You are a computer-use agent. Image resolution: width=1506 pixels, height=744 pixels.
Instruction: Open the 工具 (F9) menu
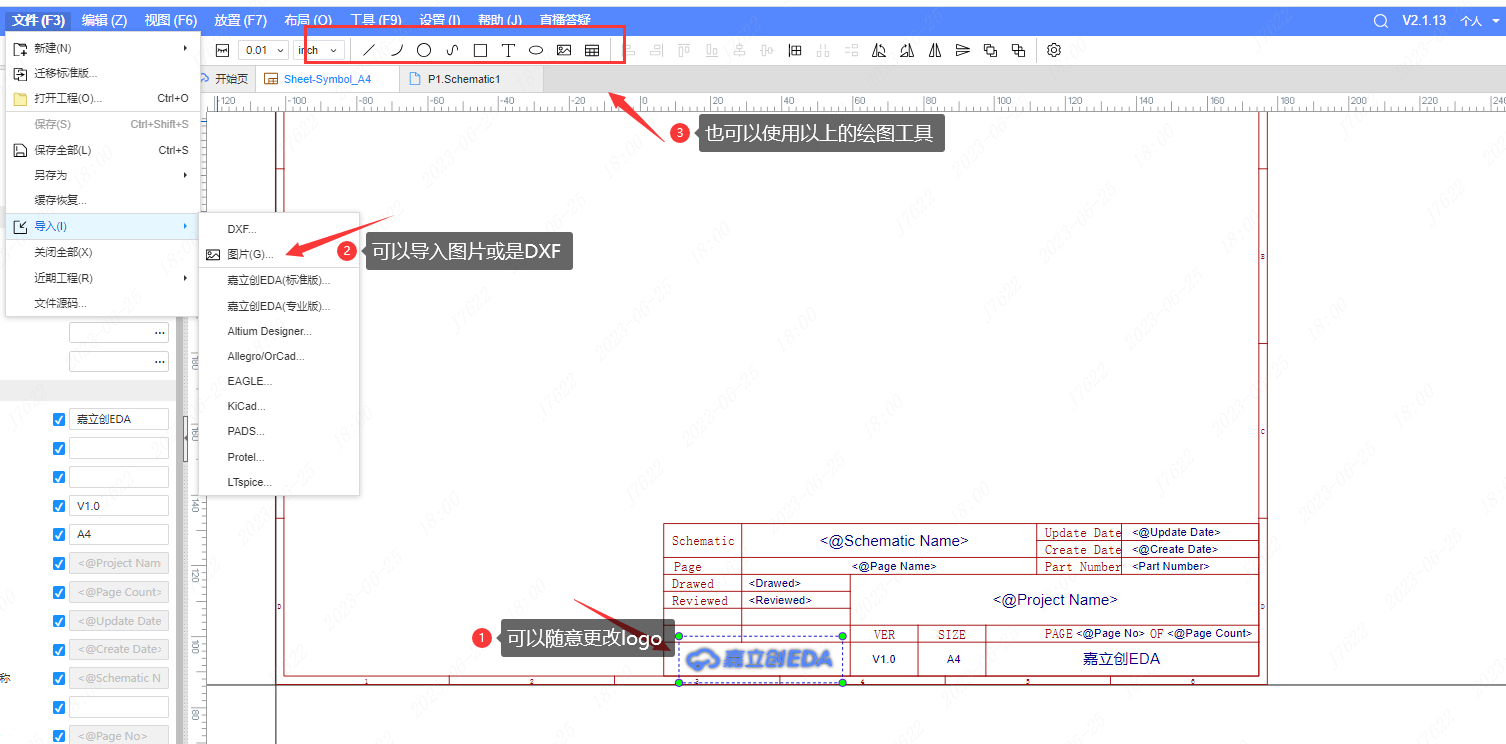coord(376,20)
